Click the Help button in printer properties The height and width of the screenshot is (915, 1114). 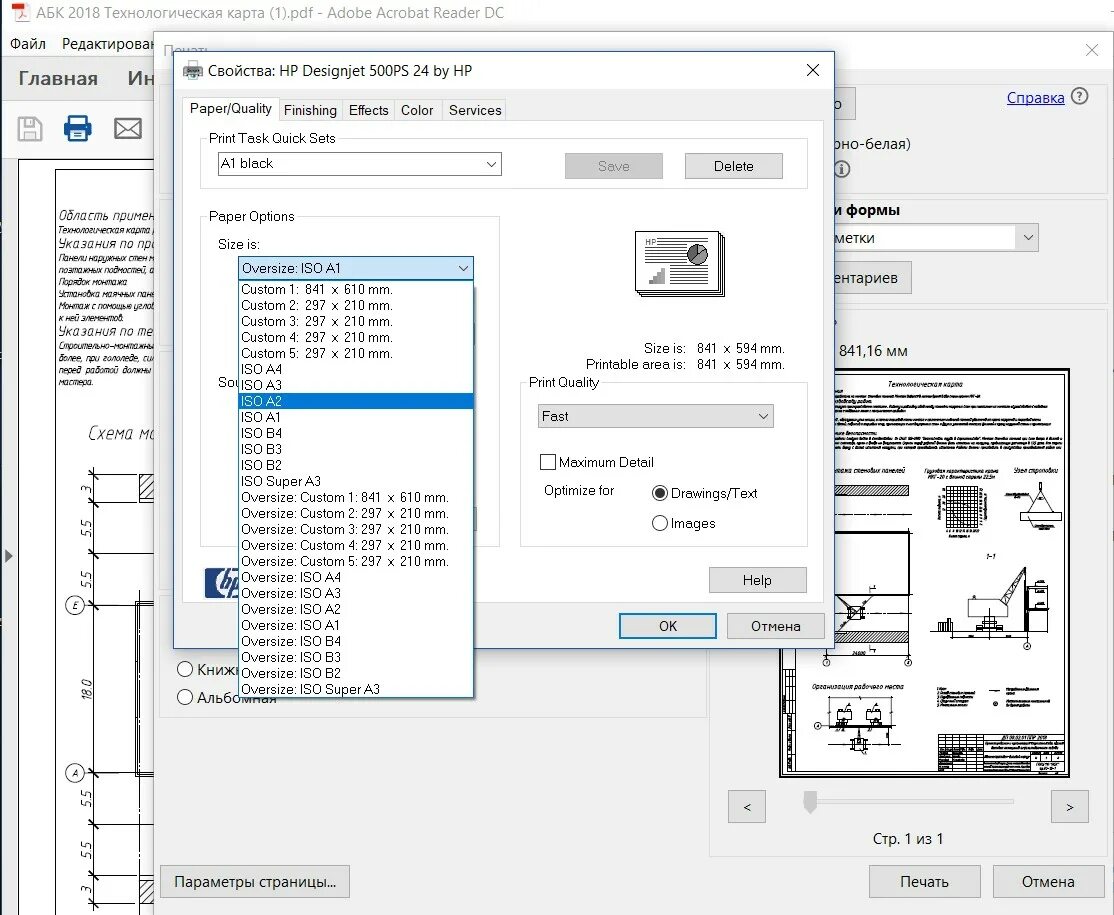[x=757, y=580]
